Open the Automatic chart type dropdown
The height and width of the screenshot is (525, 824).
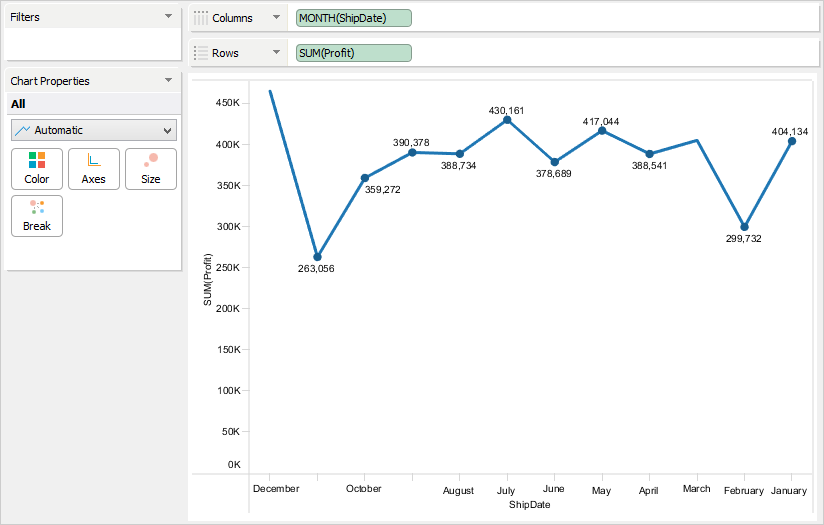tap(94, 130)
